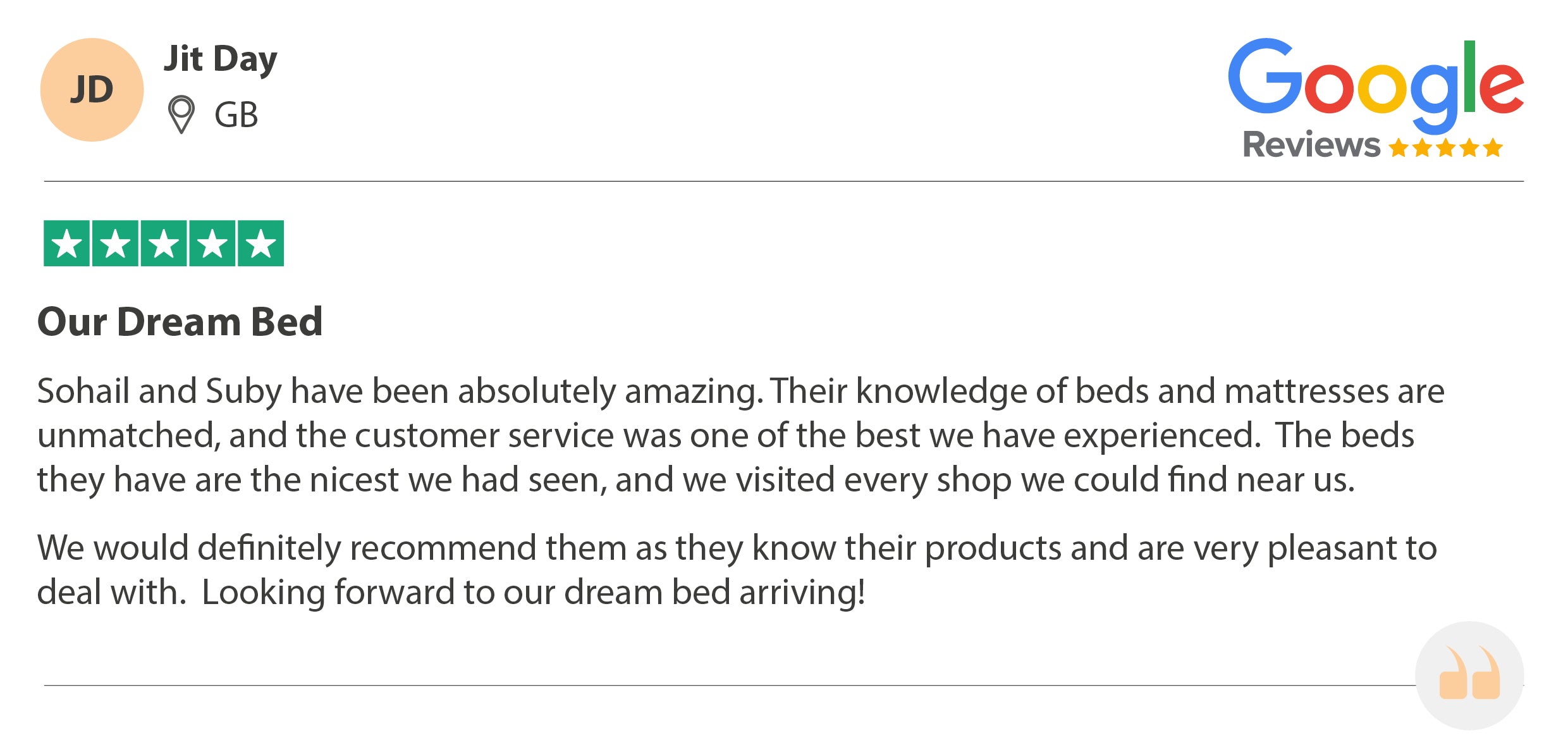Click the reviewer name Jit Day
This screenshot has width=1568, height=747.
click(221, 59)
